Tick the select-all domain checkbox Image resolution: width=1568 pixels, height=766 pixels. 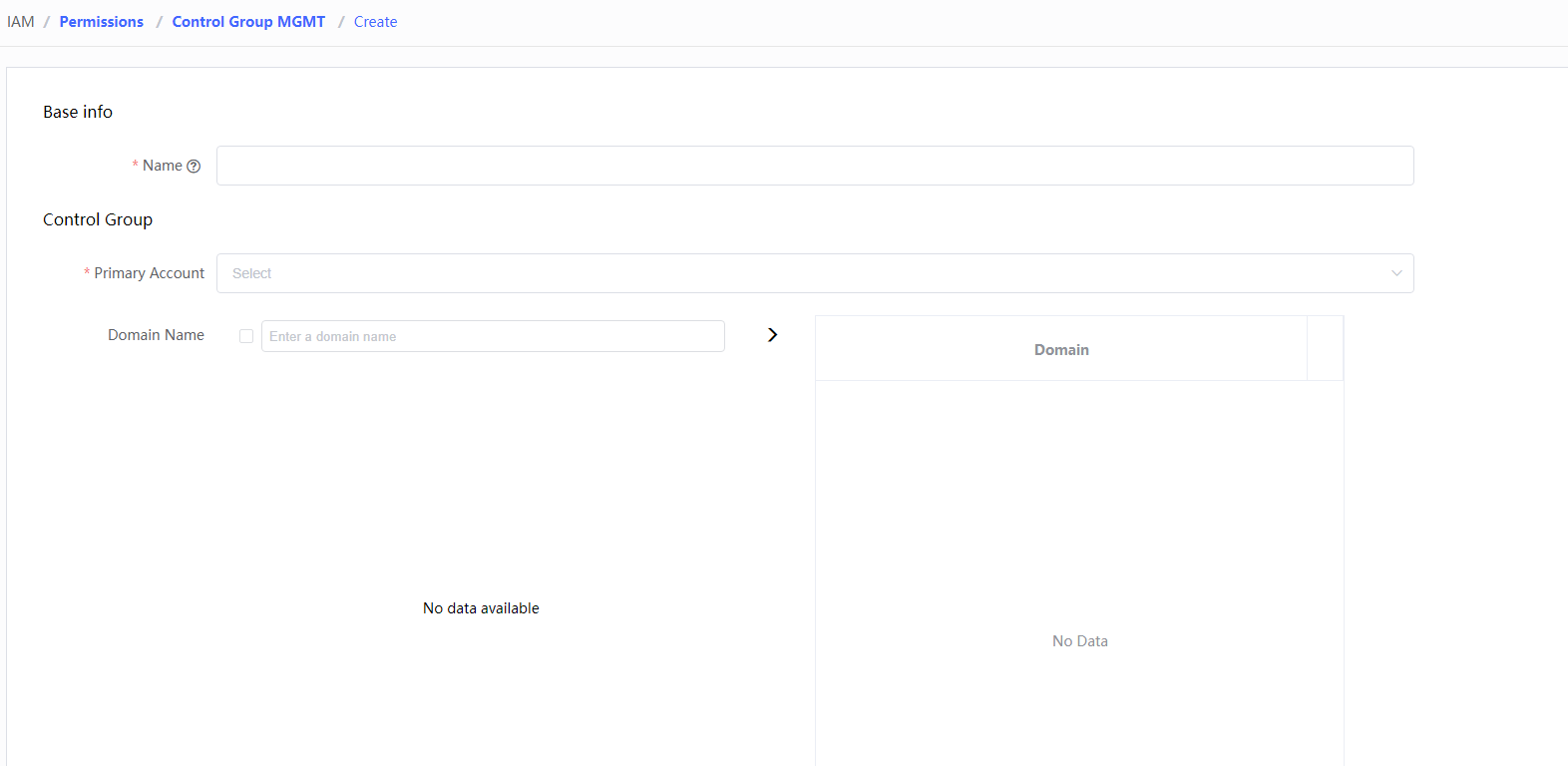(246, 336)
